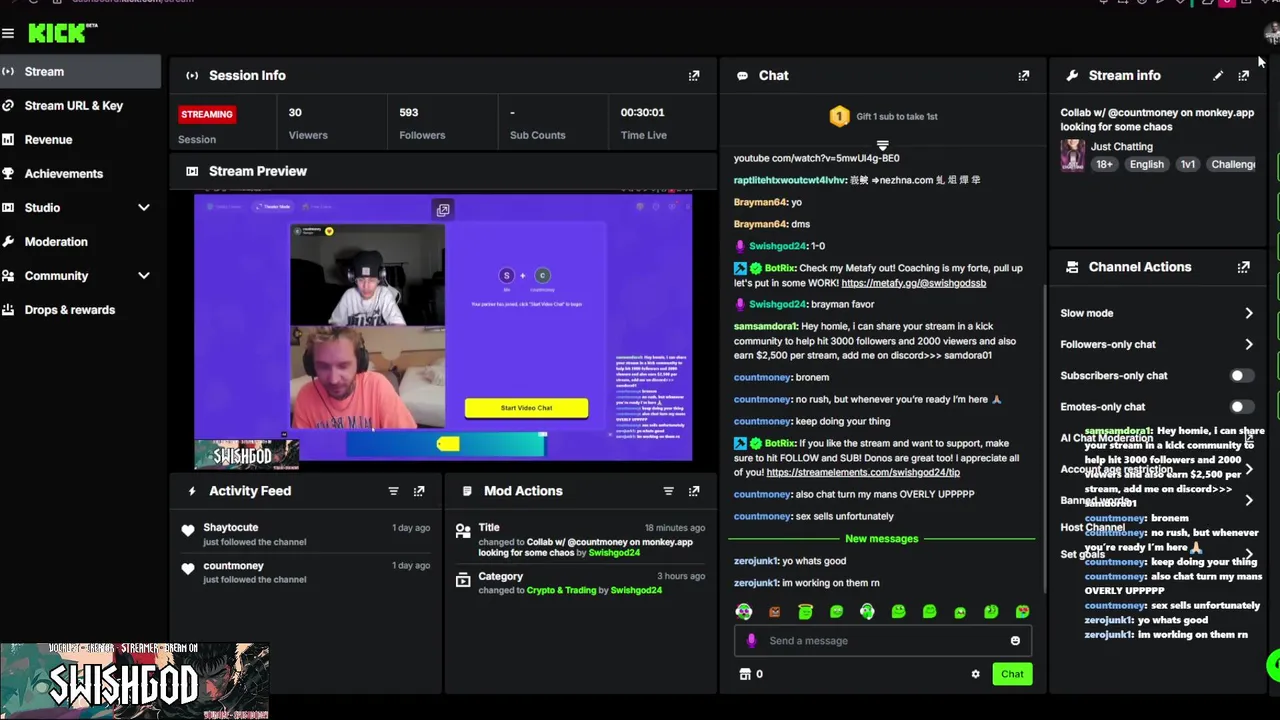Edit stream info with pencil icon

coord(1218,75)
